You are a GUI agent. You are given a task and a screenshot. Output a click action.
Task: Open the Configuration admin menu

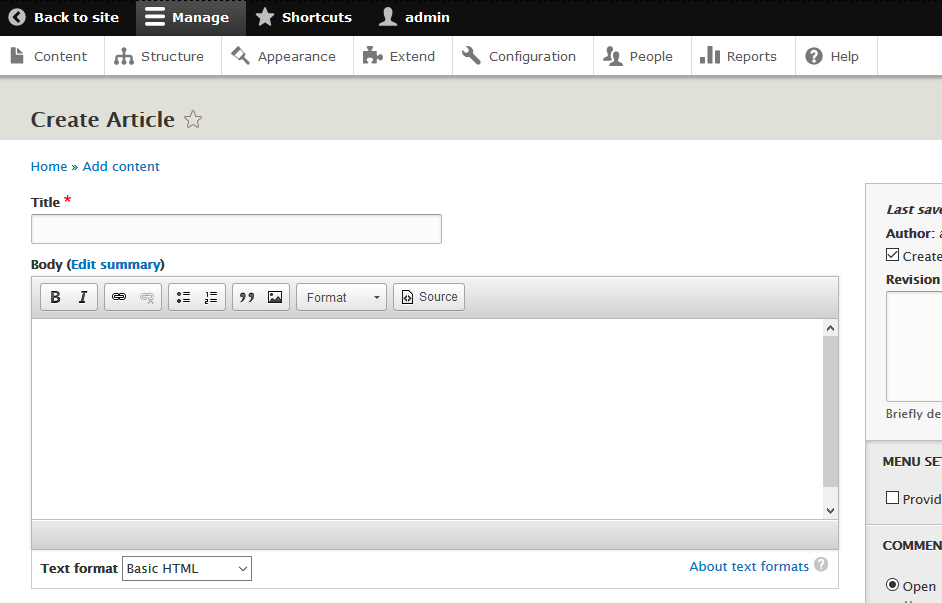coord(522,57)
